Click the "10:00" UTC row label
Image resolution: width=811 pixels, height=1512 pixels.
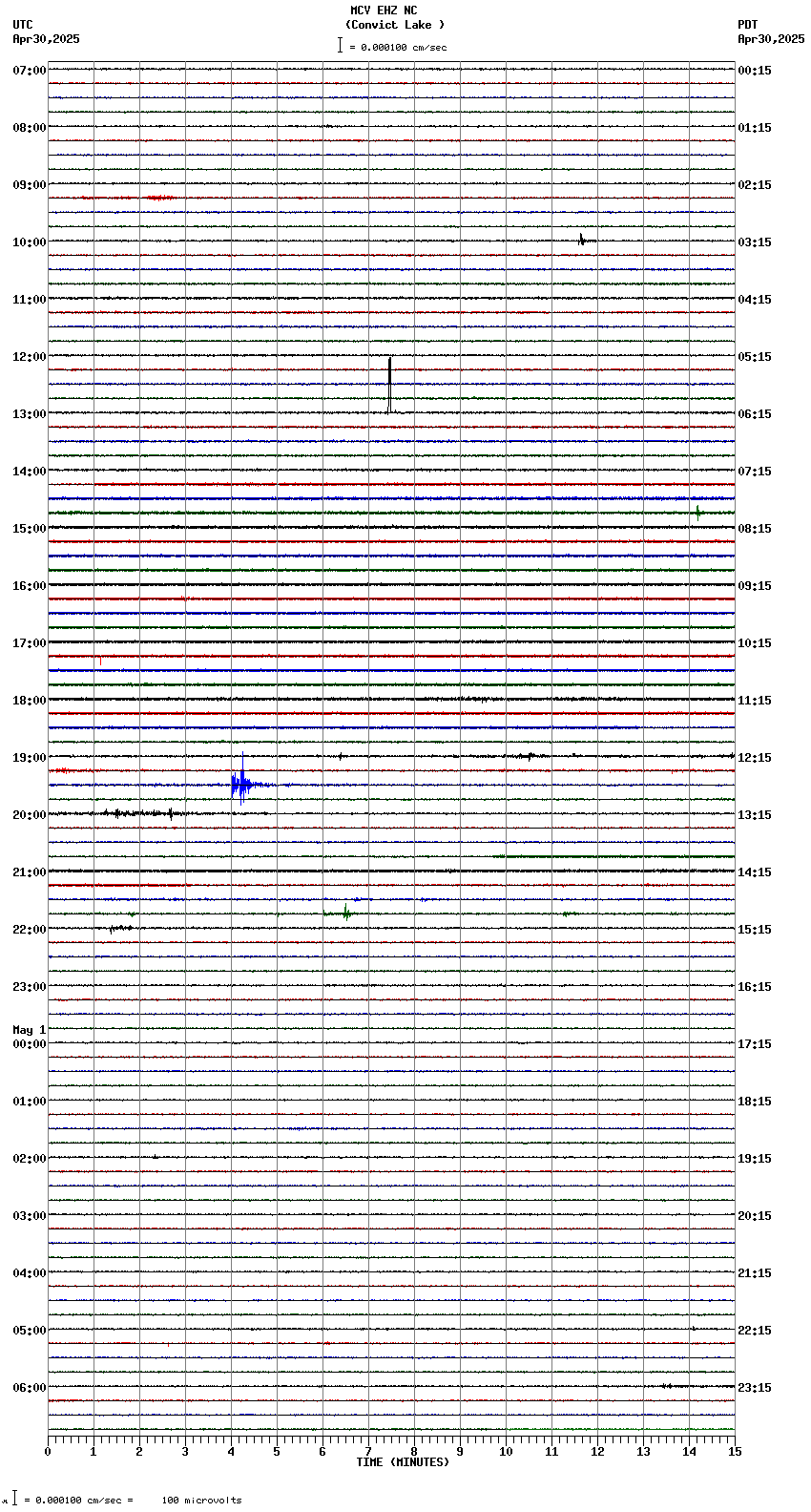coord(30,242)
